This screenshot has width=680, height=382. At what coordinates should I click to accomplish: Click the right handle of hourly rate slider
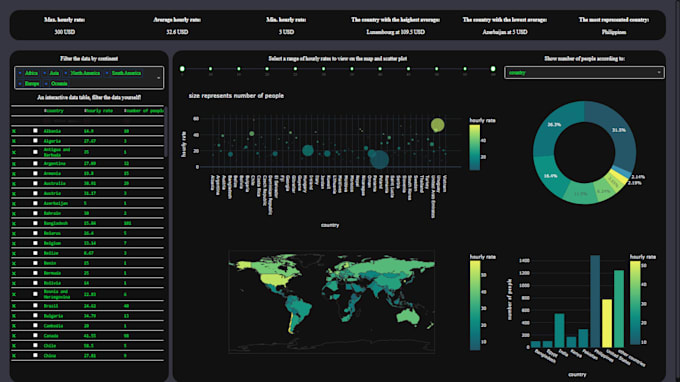[493, 69]
